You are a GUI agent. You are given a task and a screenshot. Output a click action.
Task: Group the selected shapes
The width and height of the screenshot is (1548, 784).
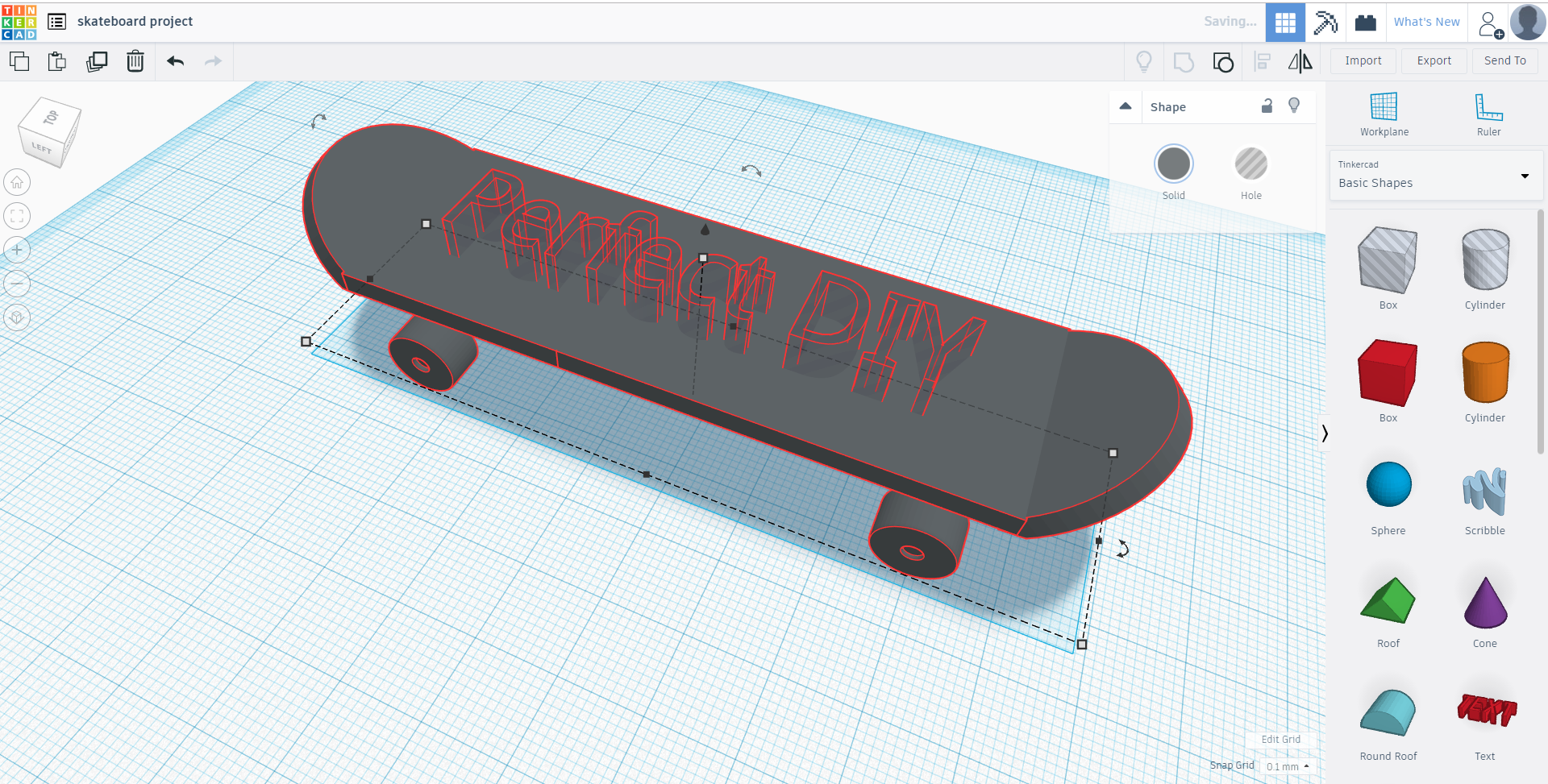click(1184, 61)
